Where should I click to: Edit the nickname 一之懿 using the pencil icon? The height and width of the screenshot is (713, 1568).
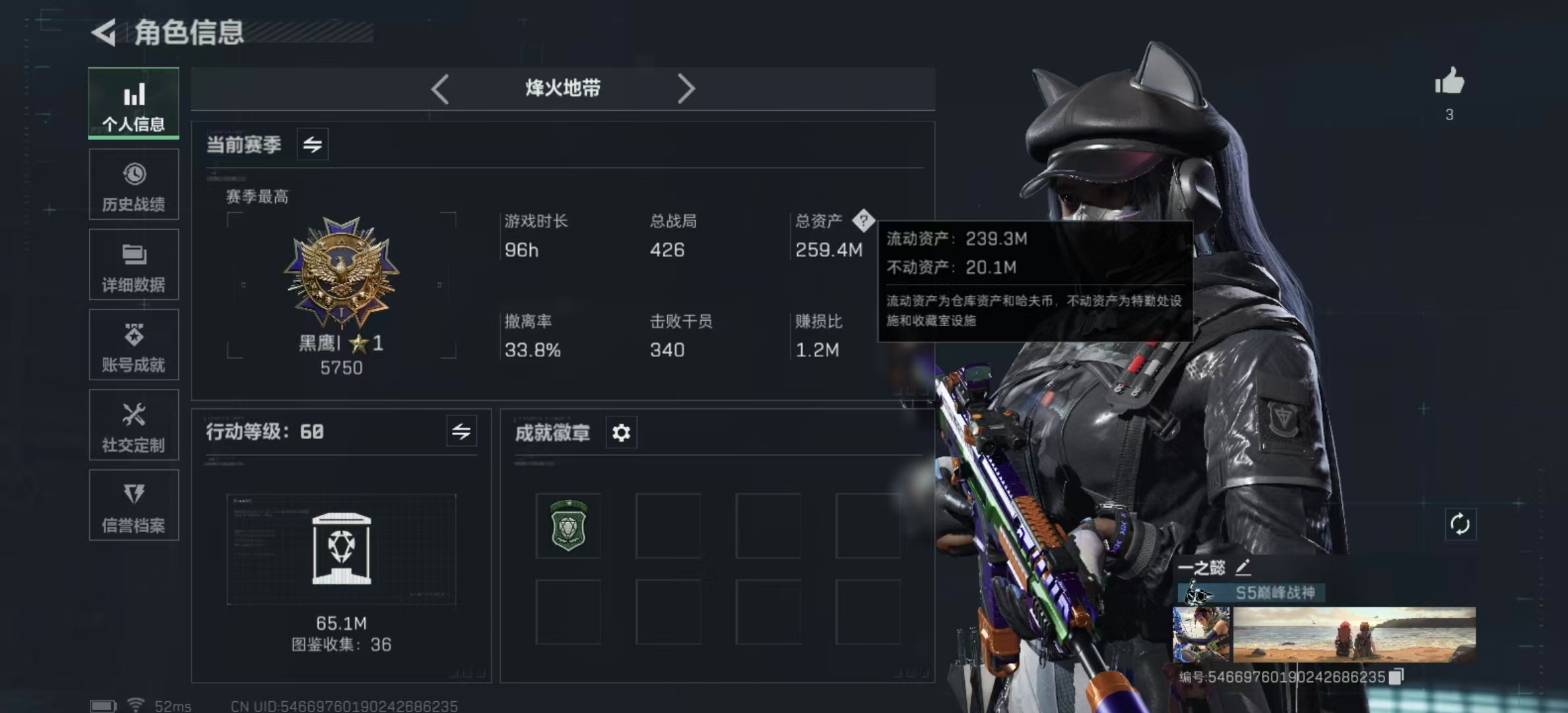coord(1243,567)
